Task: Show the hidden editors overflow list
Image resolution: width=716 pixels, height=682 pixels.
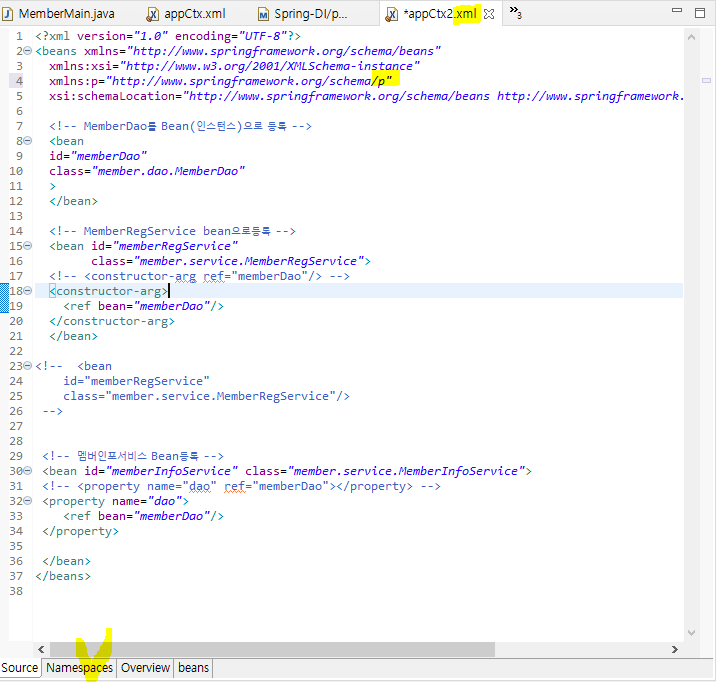Action: pos(516,12)
